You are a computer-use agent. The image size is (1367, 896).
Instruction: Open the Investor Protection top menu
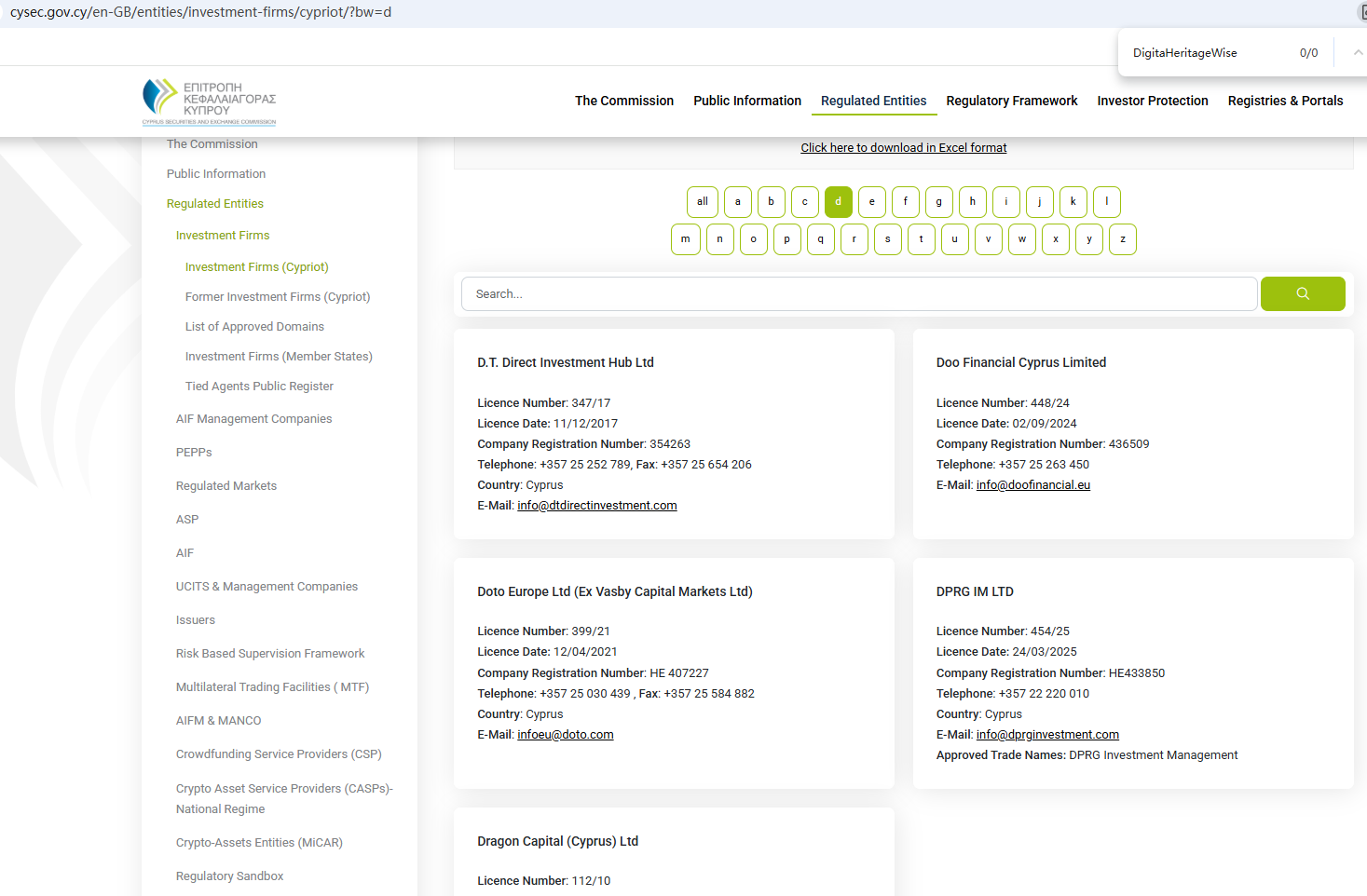pyautogui.click(x=1152, y=101)
